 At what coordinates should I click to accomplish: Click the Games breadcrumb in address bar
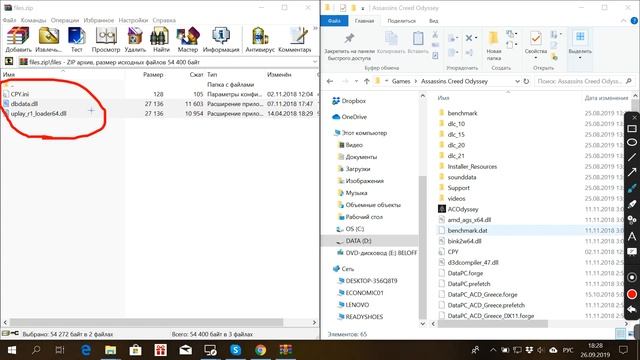[x=401, y=81]
